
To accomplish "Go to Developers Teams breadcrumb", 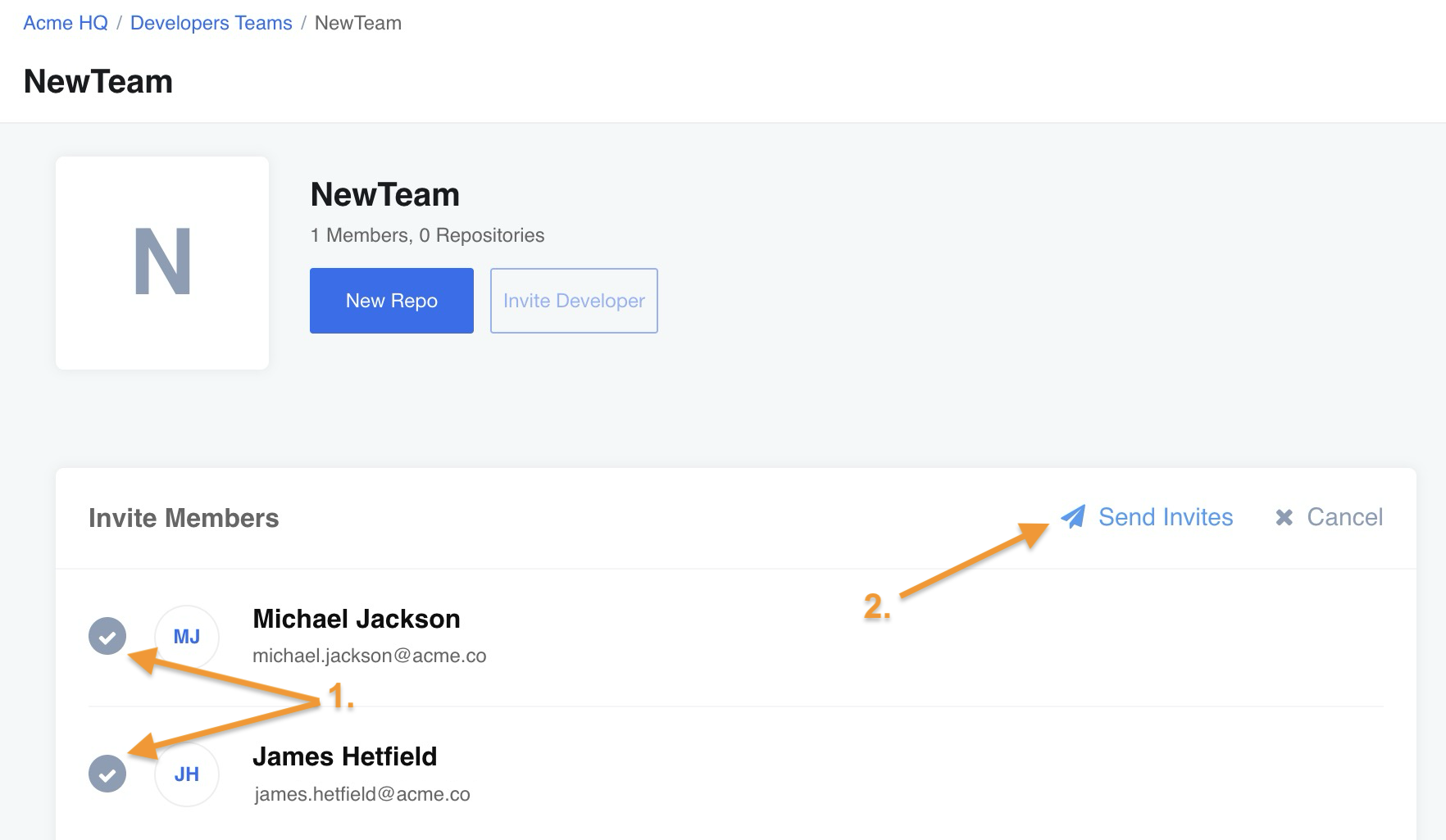I will click(211, 23).
